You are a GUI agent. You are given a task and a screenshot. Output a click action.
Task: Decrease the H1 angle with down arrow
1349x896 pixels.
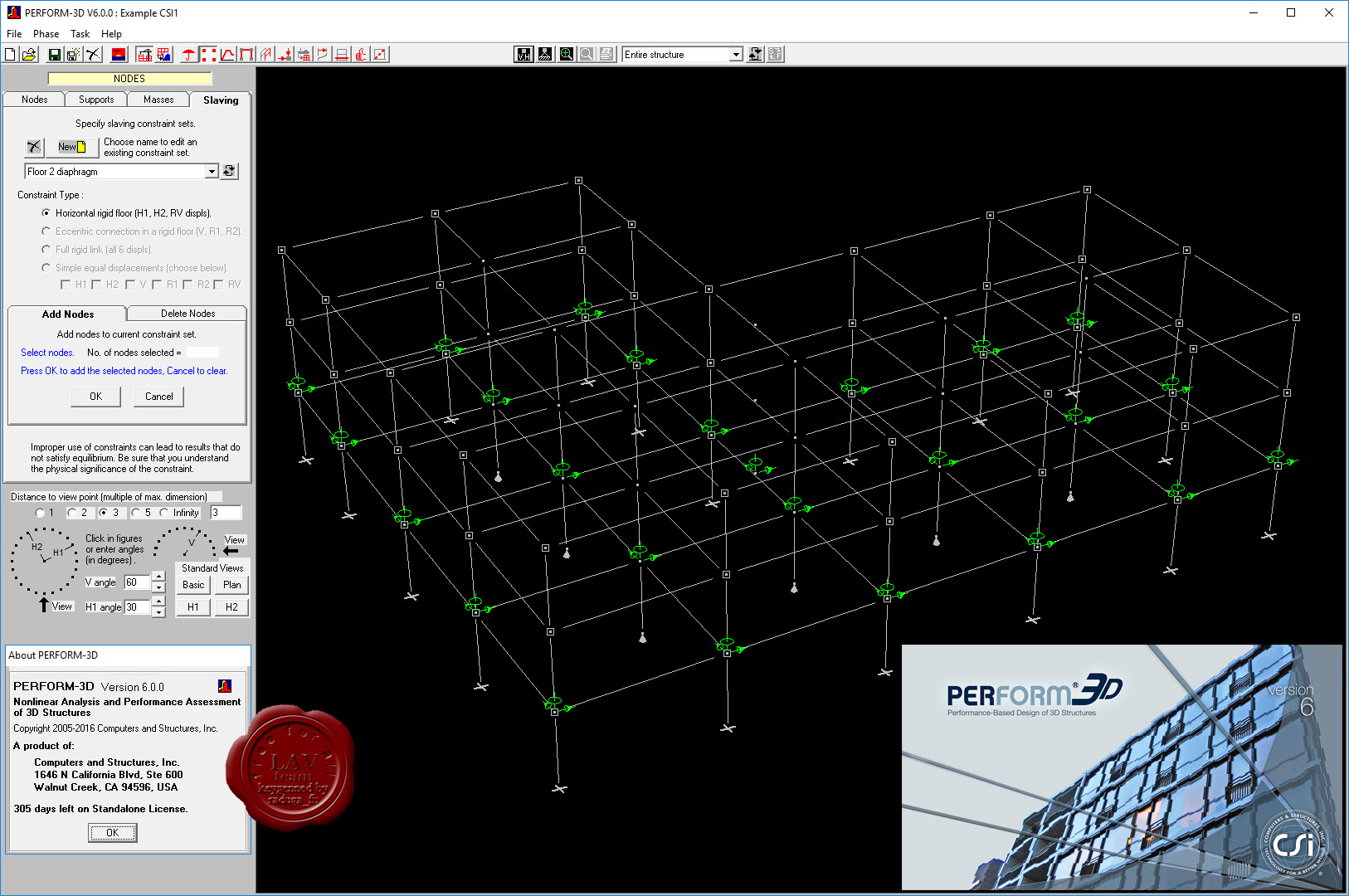coord(158,612)
